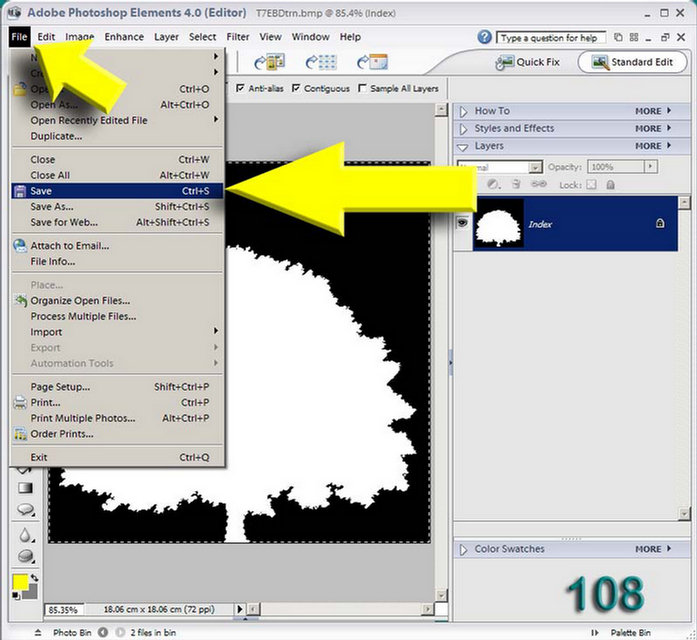Select the Sponge tool in toolbox
The height and width of the screenshot is (640, 697).
(25, 556)
